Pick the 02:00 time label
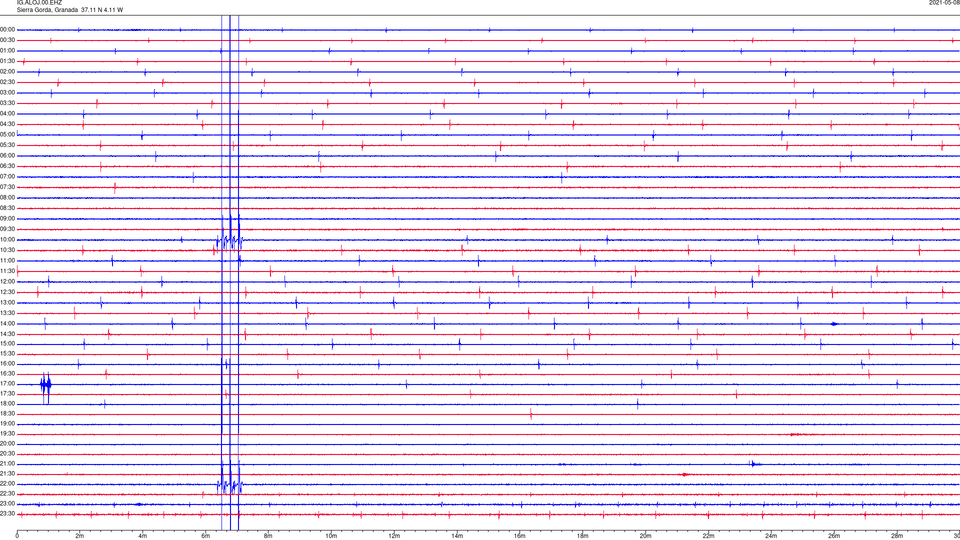This screenshot has height=540, width=960. 8,72
